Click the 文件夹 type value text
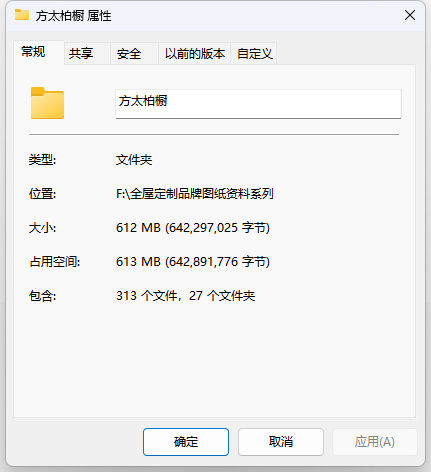 [x=134, y=160]
